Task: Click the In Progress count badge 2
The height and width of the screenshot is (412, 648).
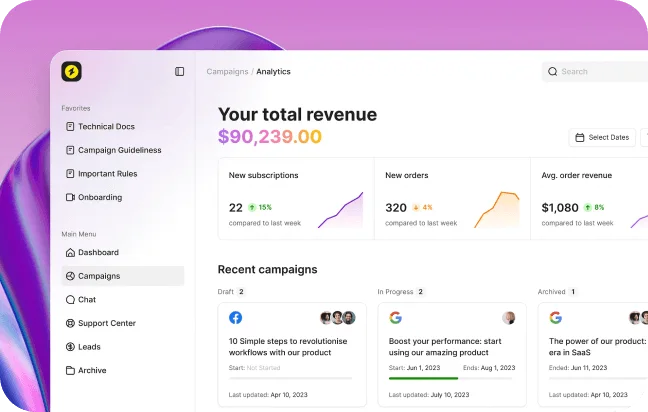Action: pos(420,292)
